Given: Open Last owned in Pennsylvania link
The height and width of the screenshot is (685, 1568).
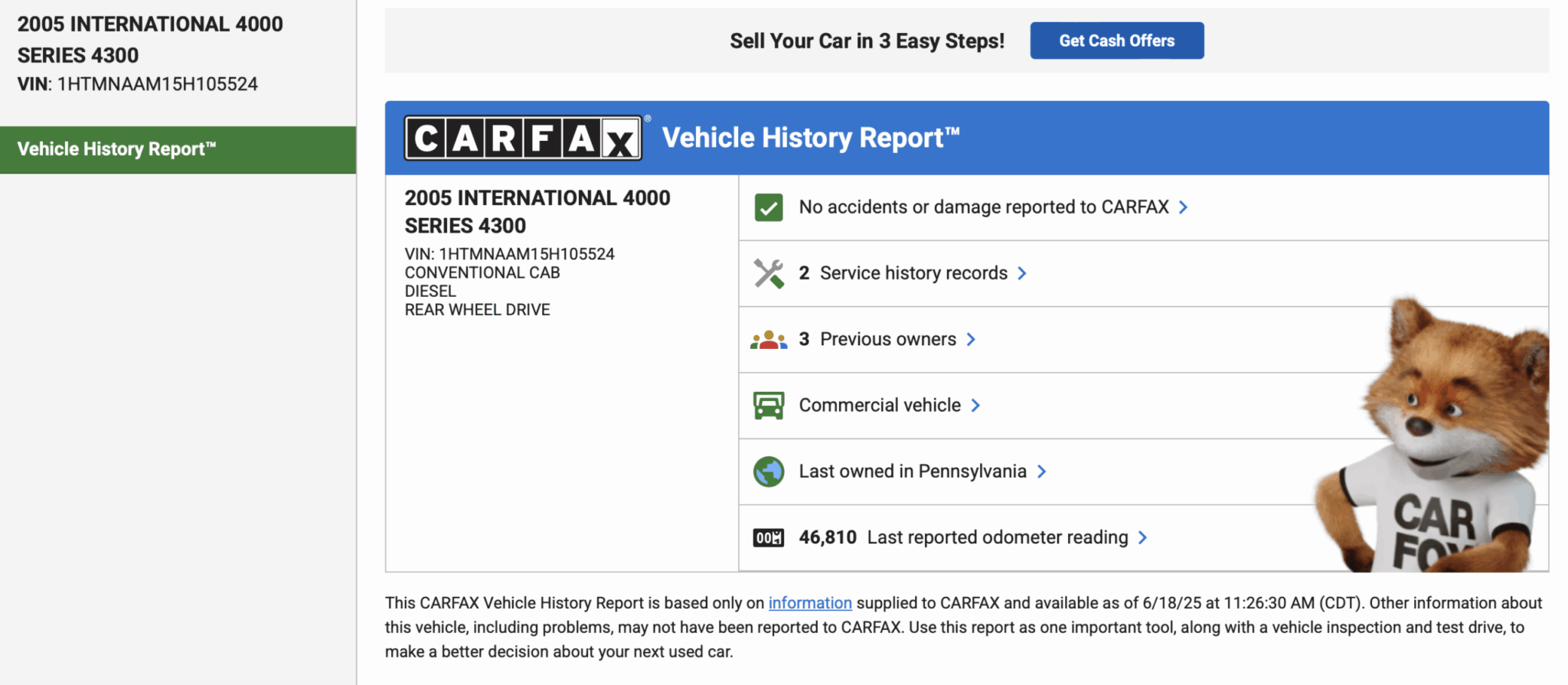Looking at the screenshot, I should click(x=913, y=471).
